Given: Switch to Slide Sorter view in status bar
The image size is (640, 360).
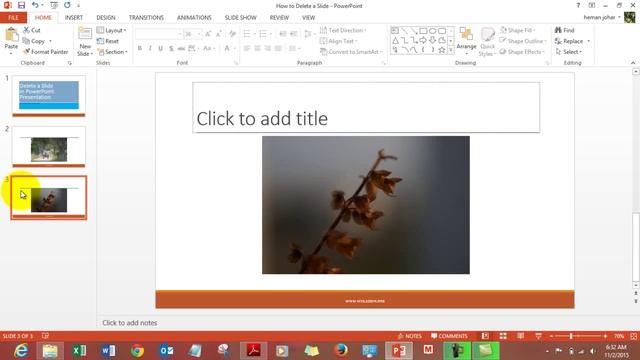Looking at the screenshot, I should (x=503, y=336).
